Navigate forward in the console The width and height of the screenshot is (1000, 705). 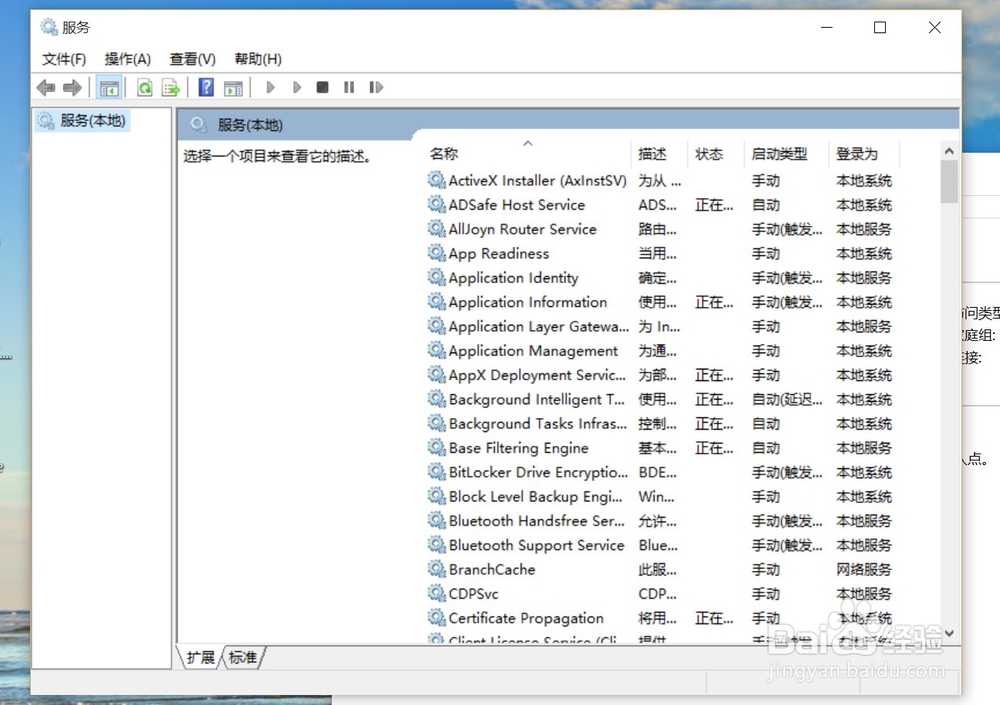coord(71,87)
